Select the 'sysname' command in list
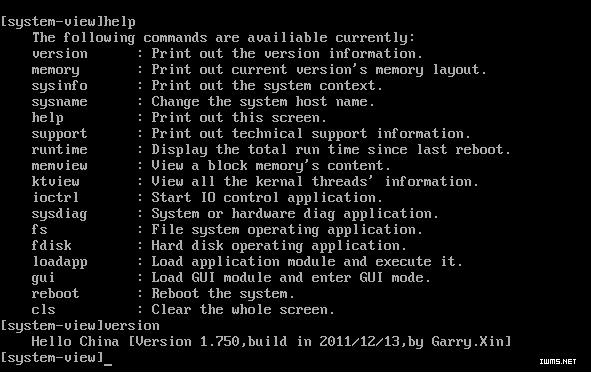This screenshot has width=591, height=373. pos(60,102)
